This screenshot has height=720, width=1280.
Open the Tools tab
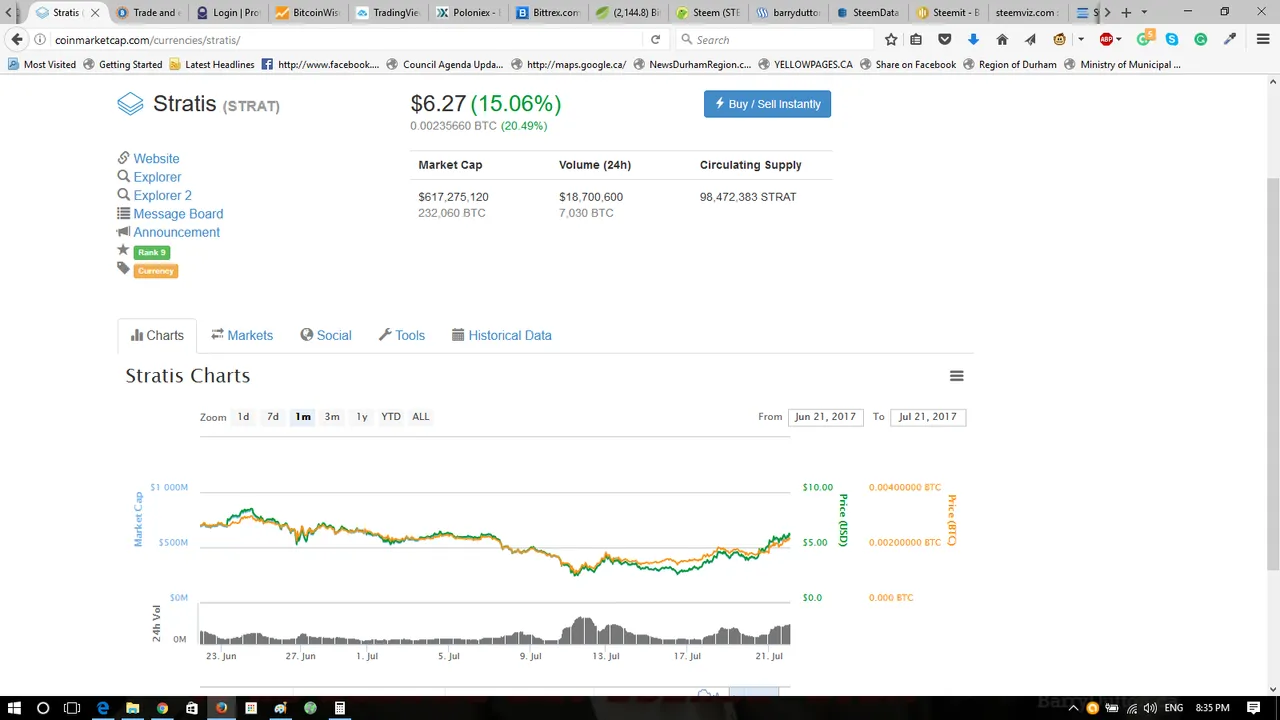[x=402, y=336]
